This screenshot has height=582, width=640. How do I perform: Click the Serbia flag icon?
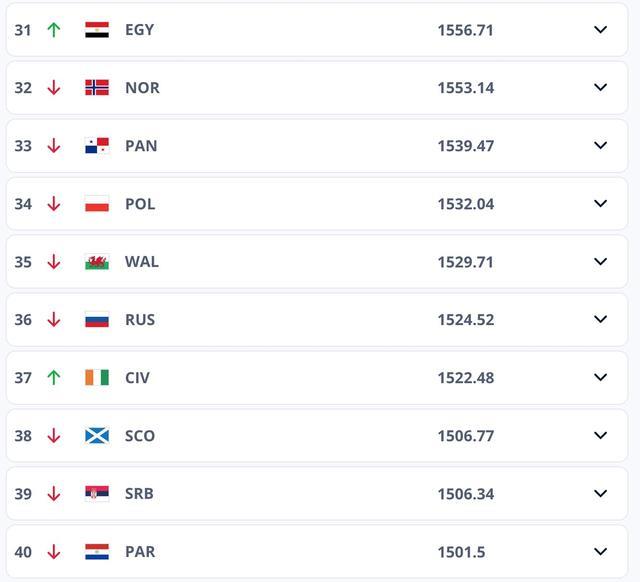97,494
